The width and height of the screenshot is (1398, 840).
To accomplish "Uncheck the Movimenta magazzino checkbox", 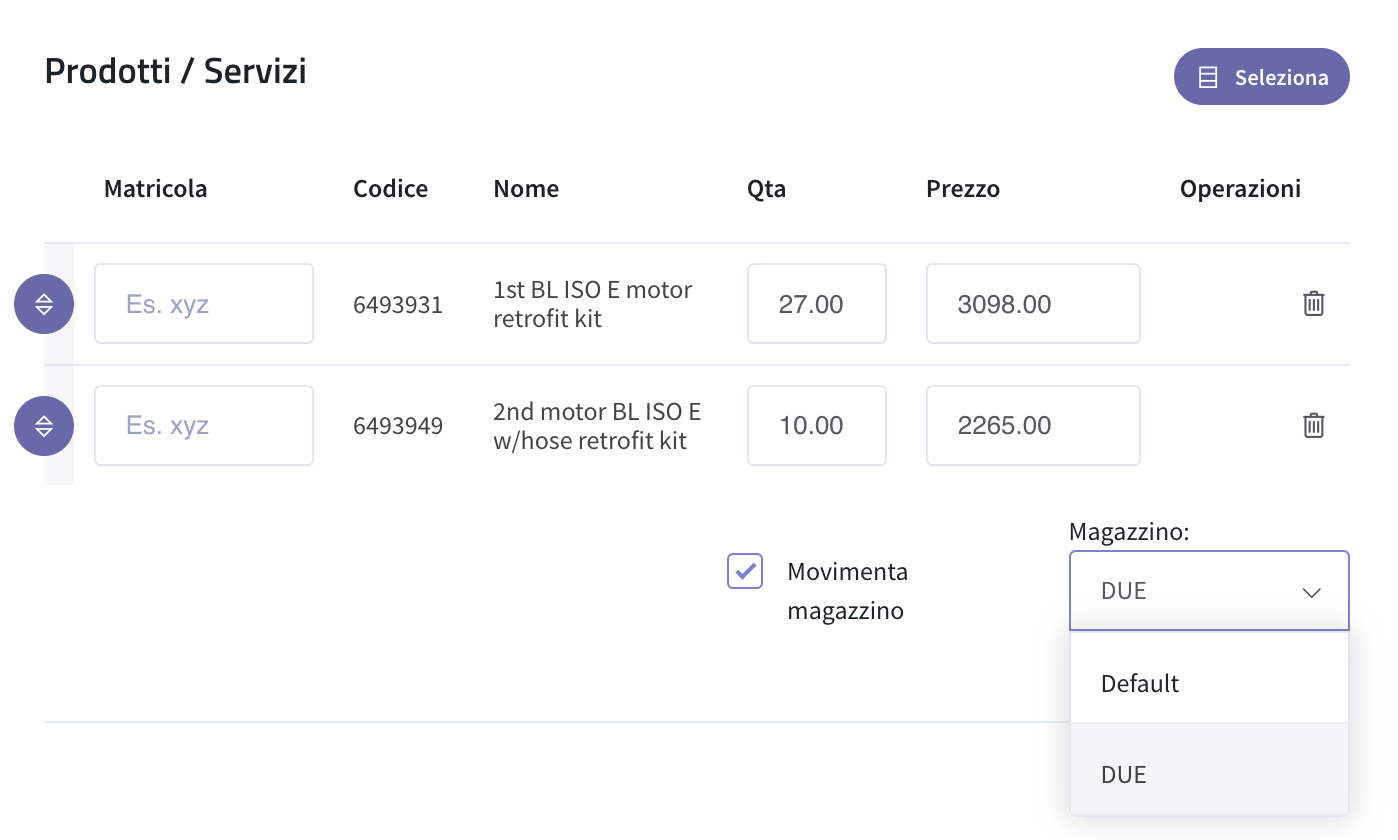I will 745,571.
